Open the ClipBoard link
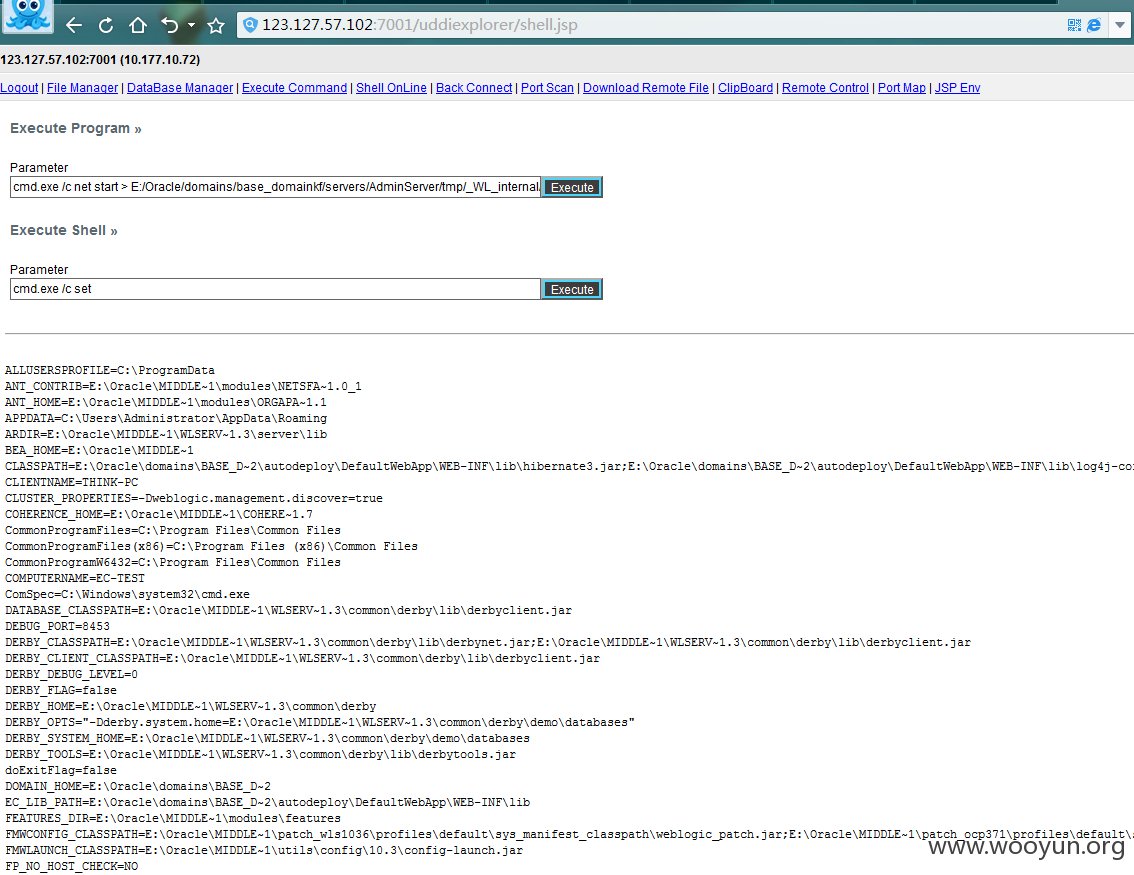Viewport: 1134px width, 875px height. [x=745, y=88]
